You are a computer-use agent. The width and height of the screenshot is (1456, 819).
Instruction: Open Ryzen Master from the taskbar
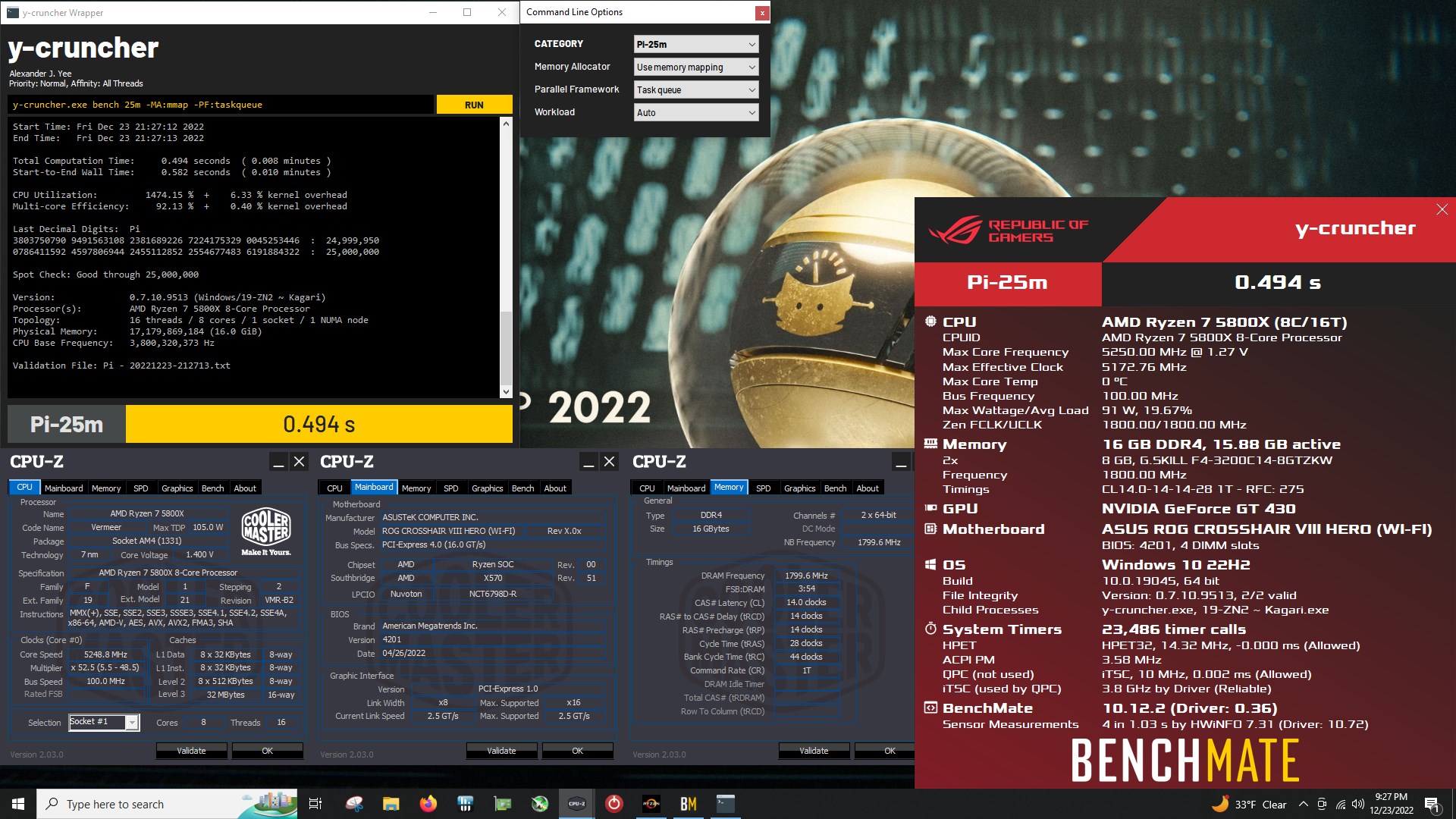[651, 804]
